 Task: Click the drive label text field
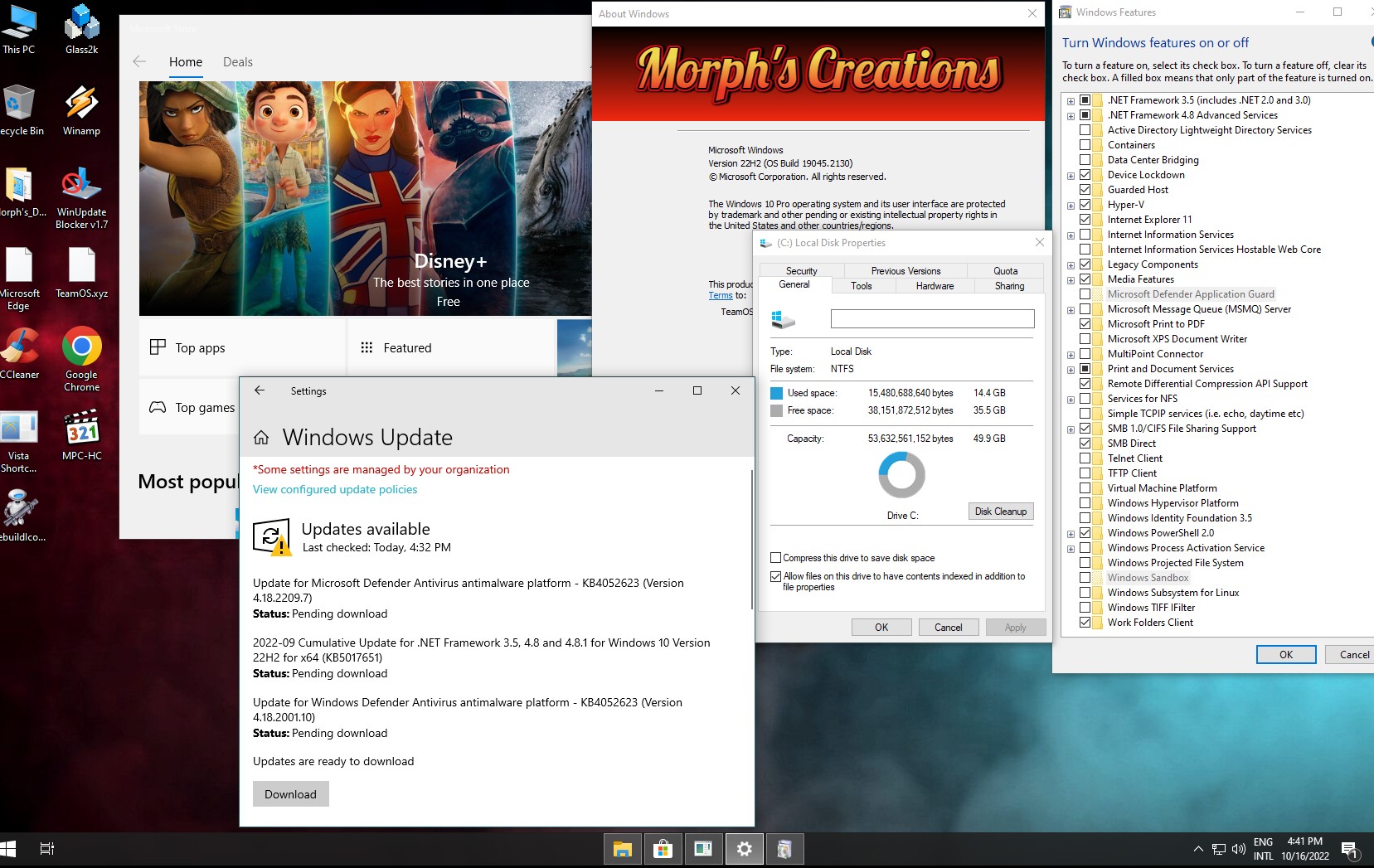932,319
